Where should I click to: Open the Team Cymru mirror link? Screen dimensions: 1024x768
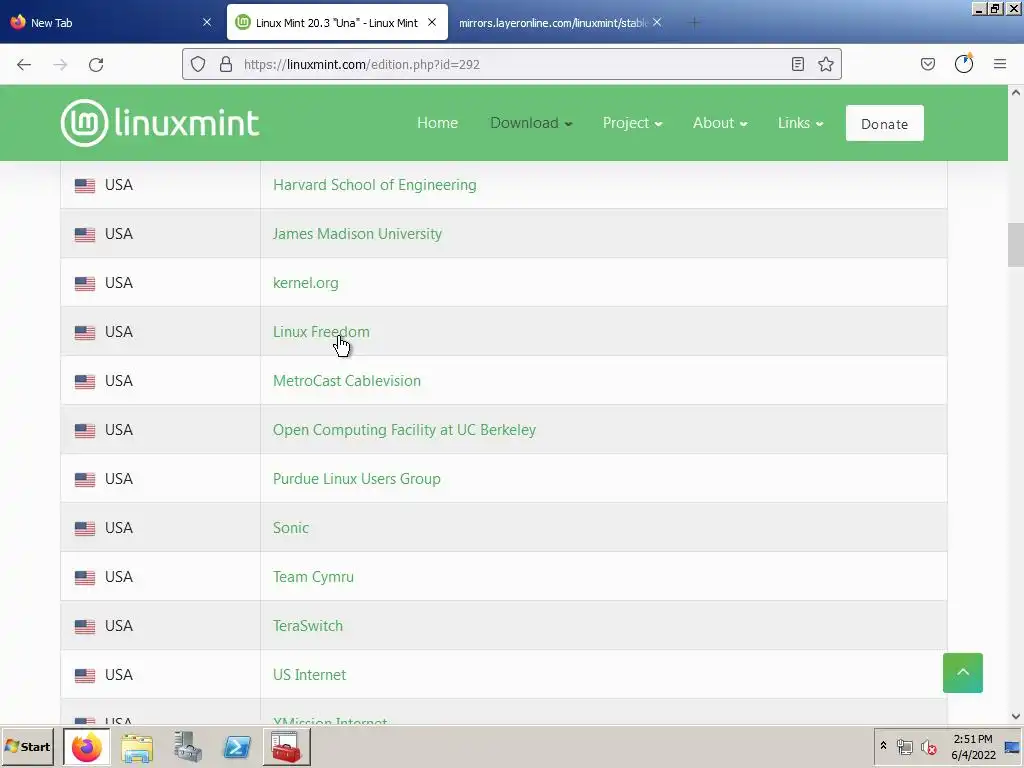313,577
